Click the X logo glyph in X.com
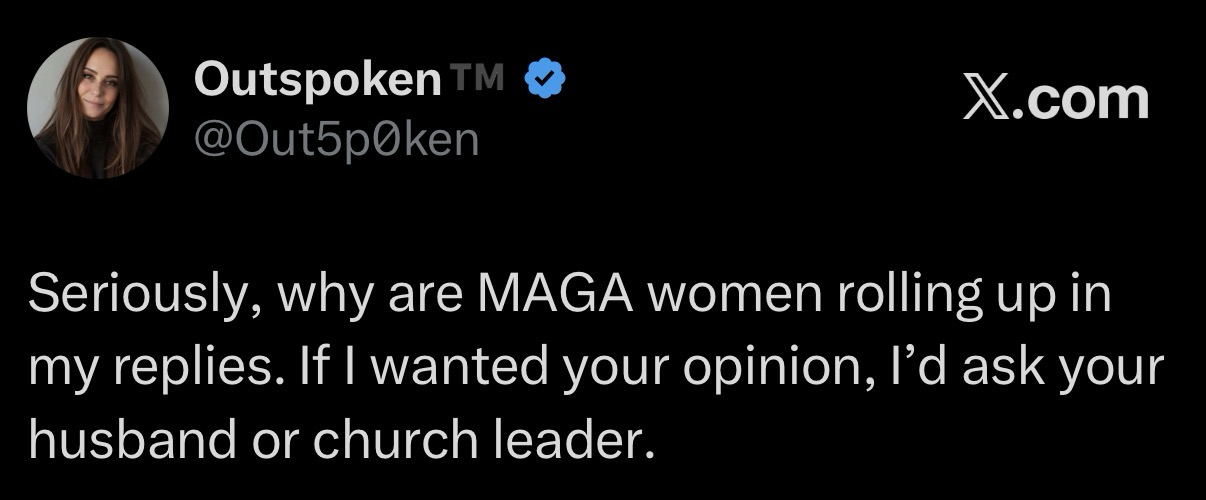Screen dimensions: 1206x500 [984, 98]
